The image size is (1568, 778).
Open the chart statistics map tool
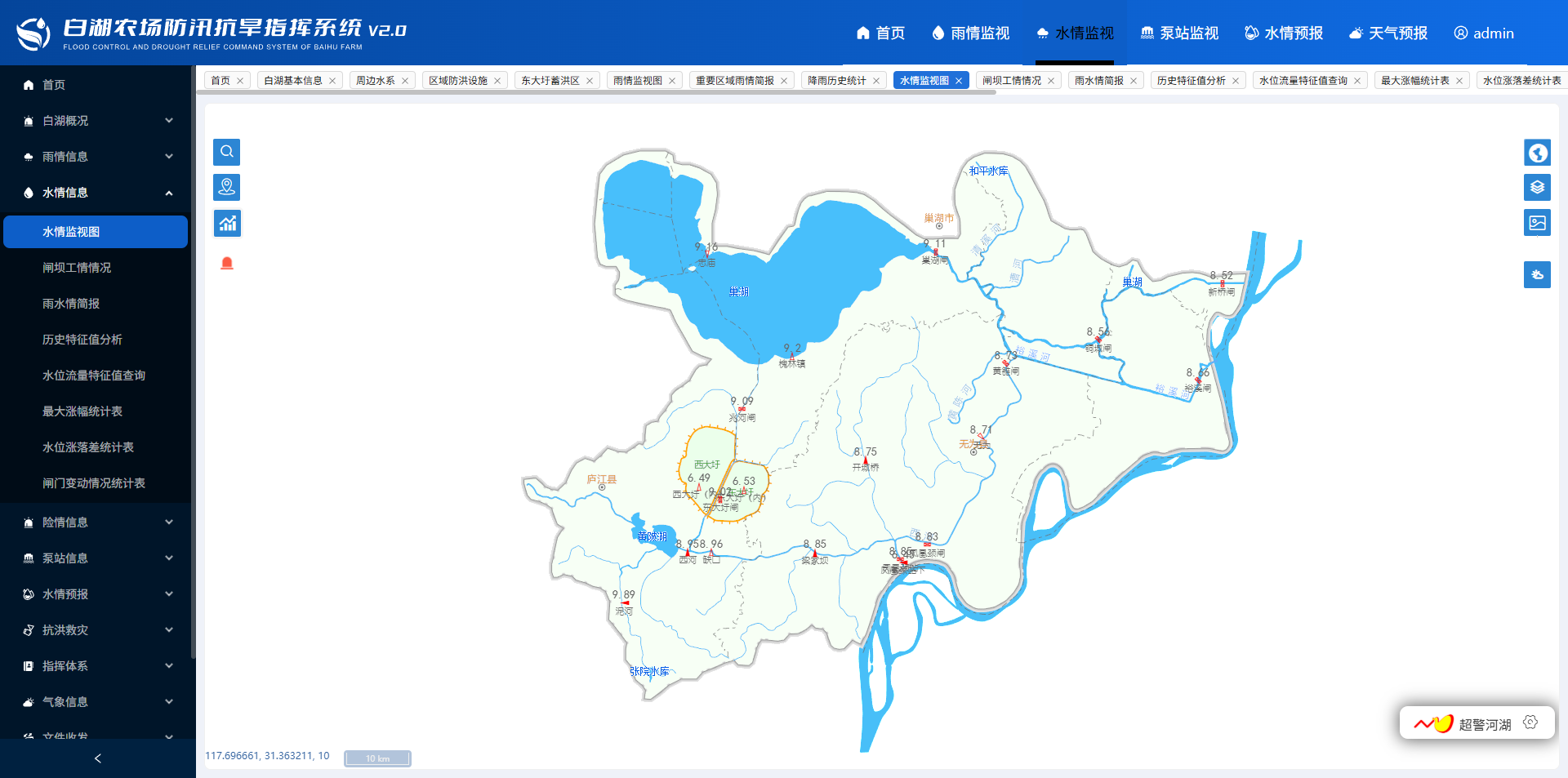click(x=227, y=223)
